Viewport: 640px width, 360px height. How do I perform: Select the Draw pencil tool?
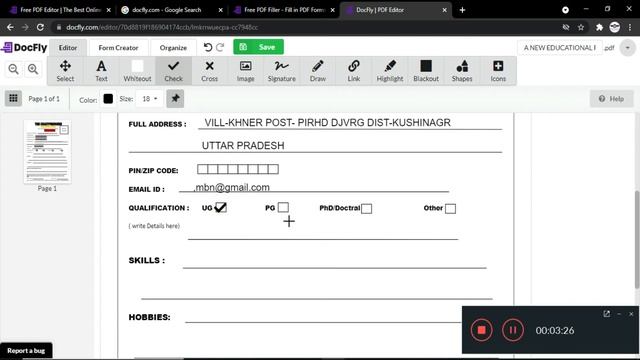click(x=318, y=71)
